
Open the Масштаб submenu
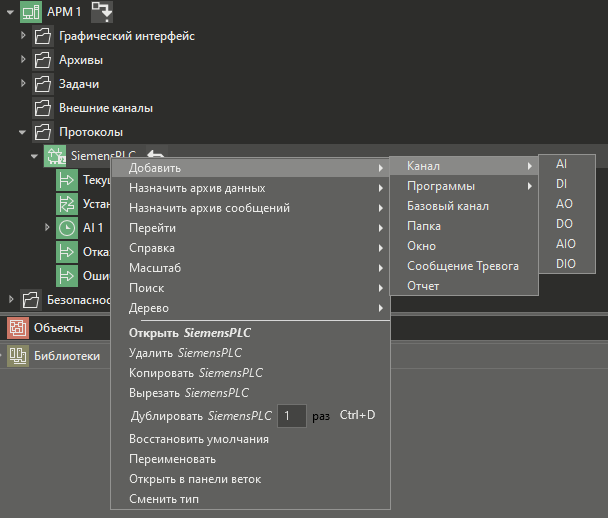(250, 268)
